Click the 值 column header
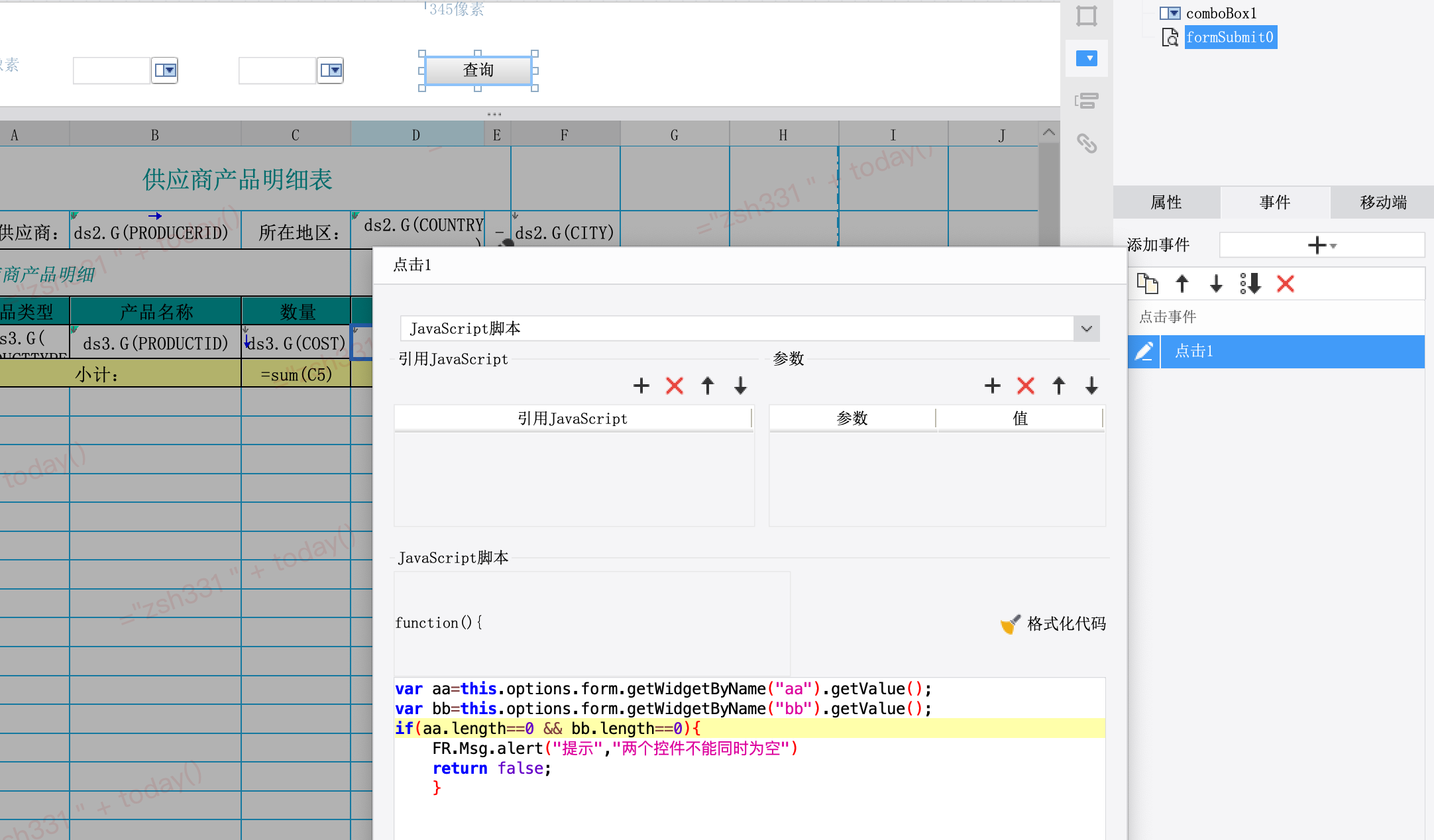The width and height of the screenshot is (1434, 840). 1020,418
